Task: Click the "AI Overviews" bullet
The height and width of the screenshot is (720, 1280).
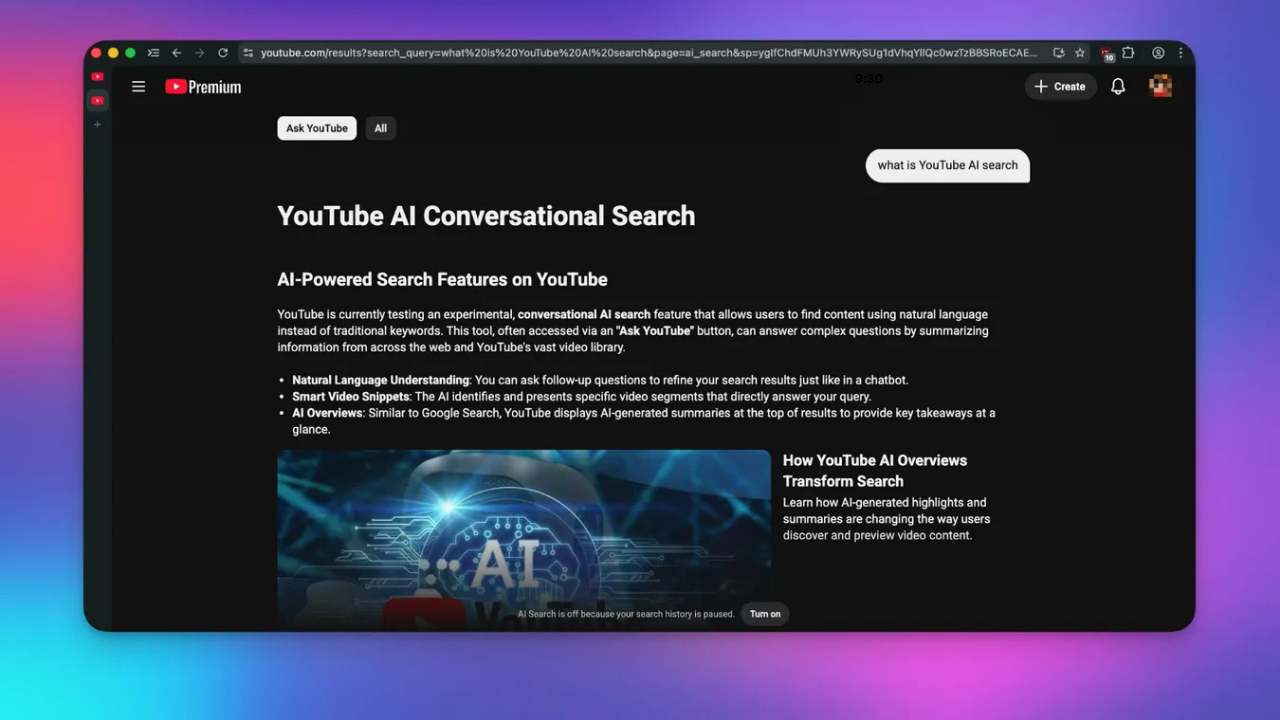Action: [644, 421]
